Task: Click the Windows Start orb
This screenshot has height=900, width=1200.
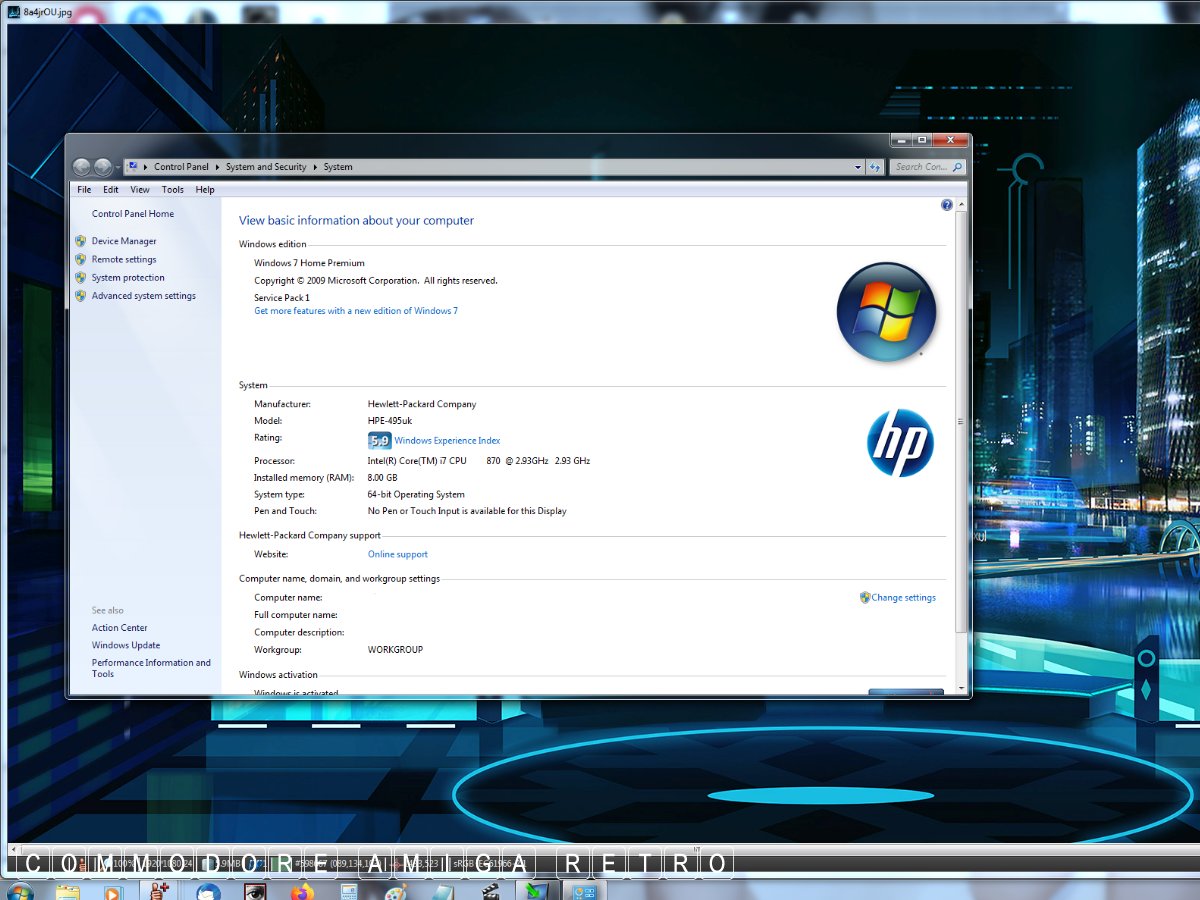Action: point(19,891)
